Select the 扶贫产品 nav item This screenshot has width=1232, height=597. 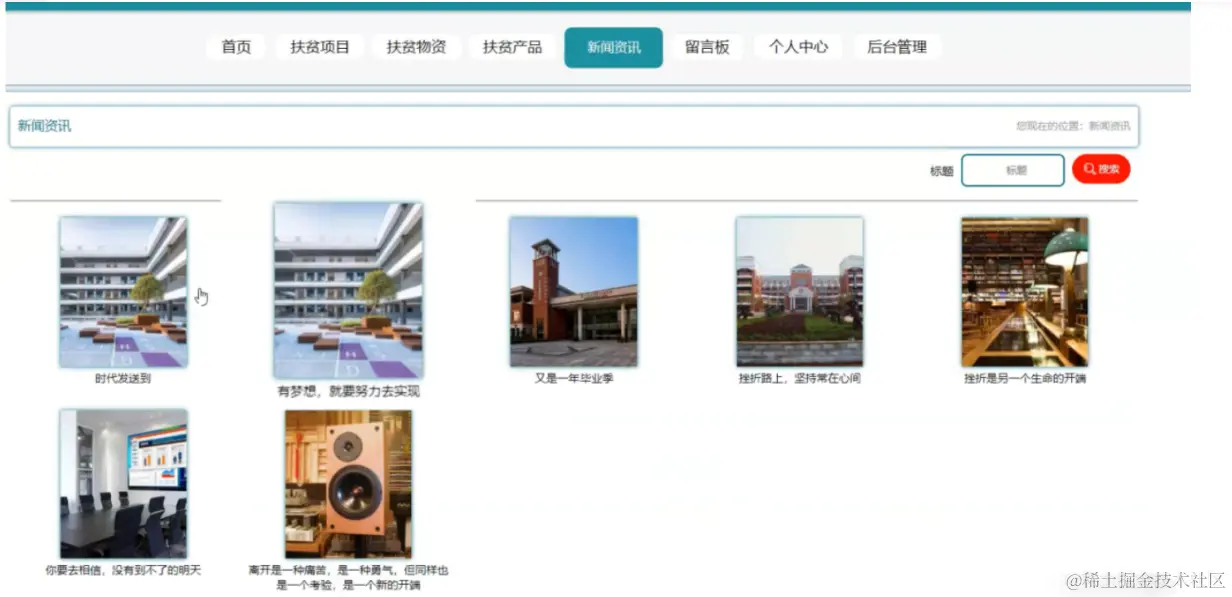tap(512, 47)
